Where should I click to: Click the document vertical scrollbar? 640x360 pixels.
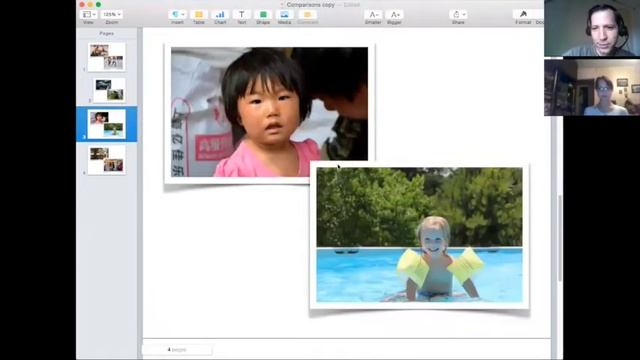(560, 239)
